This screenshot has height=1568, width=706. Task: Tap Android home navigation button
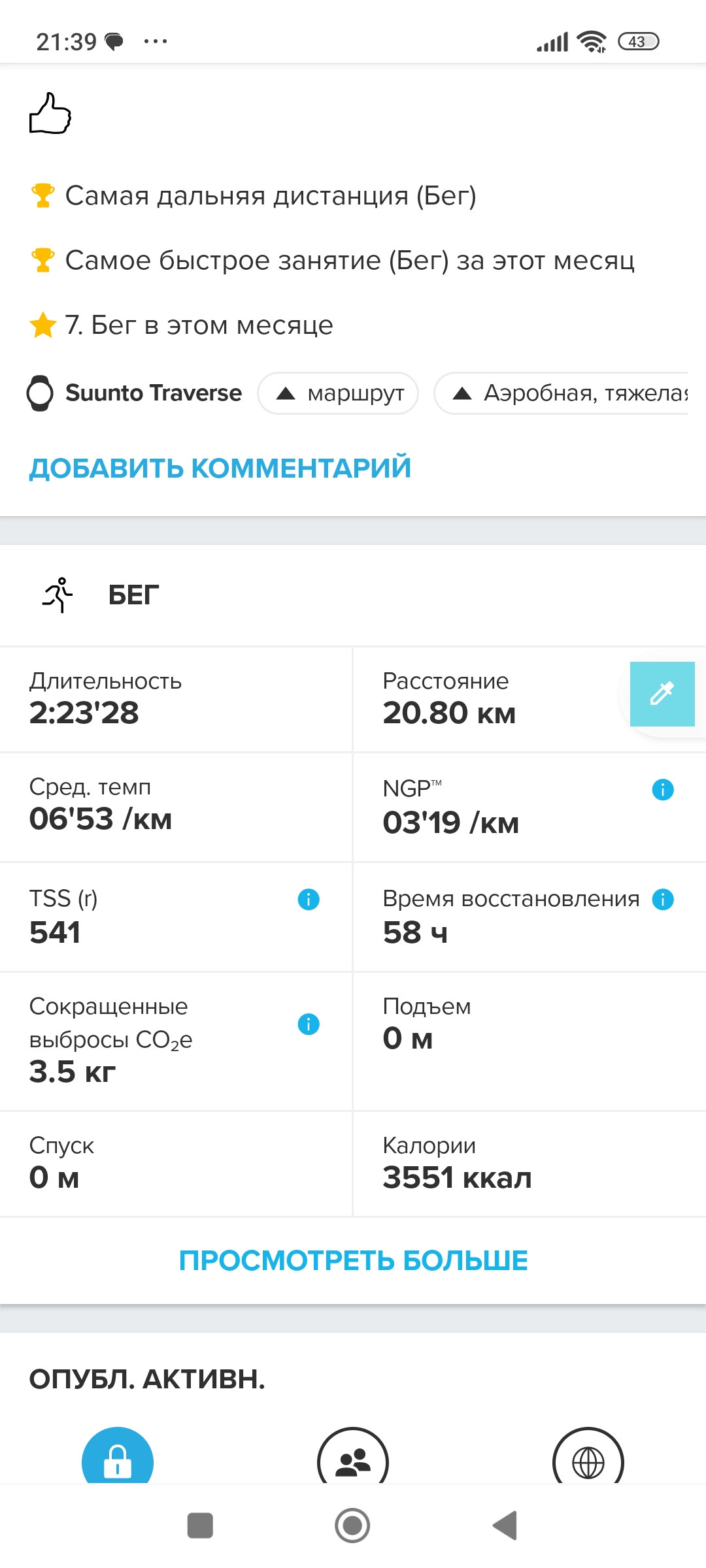click(x=352, y=1526)
